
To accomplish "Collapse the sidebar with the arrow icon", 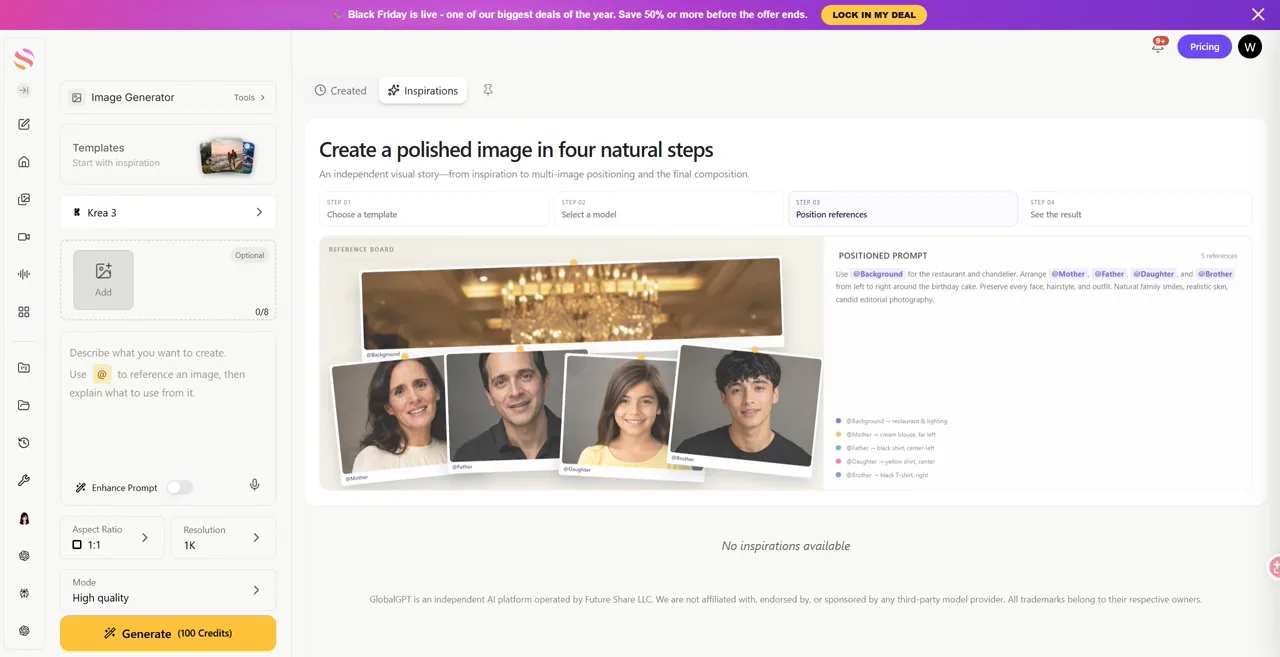I will (x=24, y=90).
